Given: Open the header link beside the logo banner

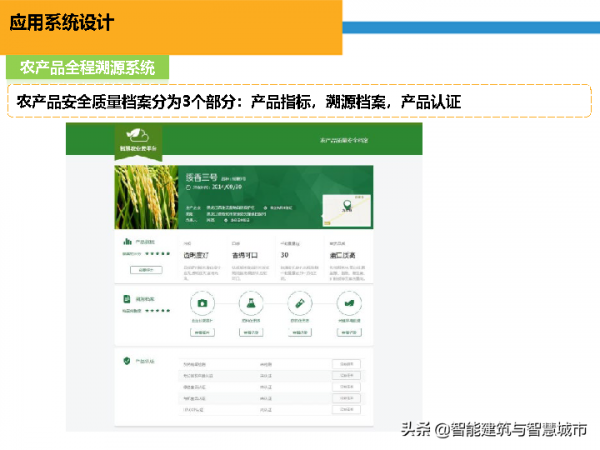Looking at the screenshot, I should pyautogui.click(x=344, y=140).
